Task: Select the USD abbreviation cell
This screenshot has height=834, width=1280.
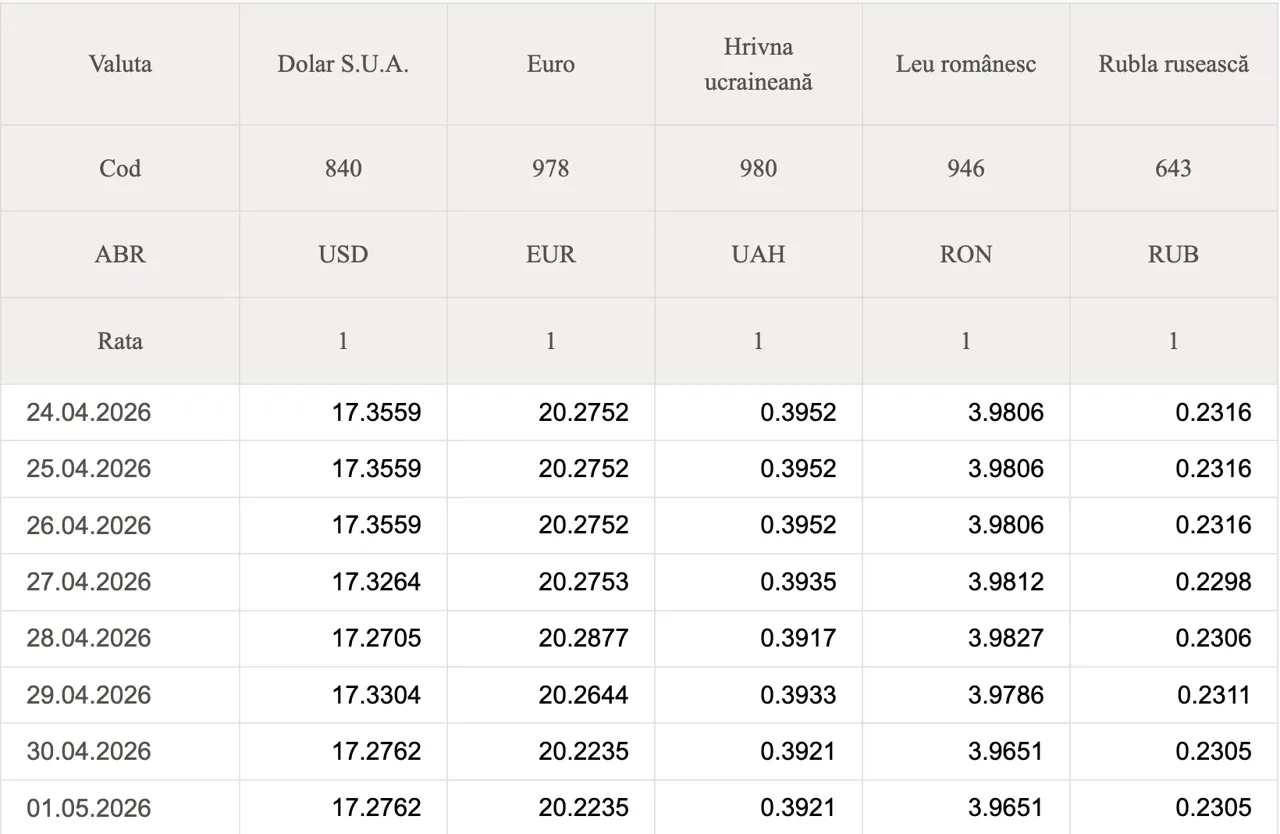Action: [x=343, y=254]
